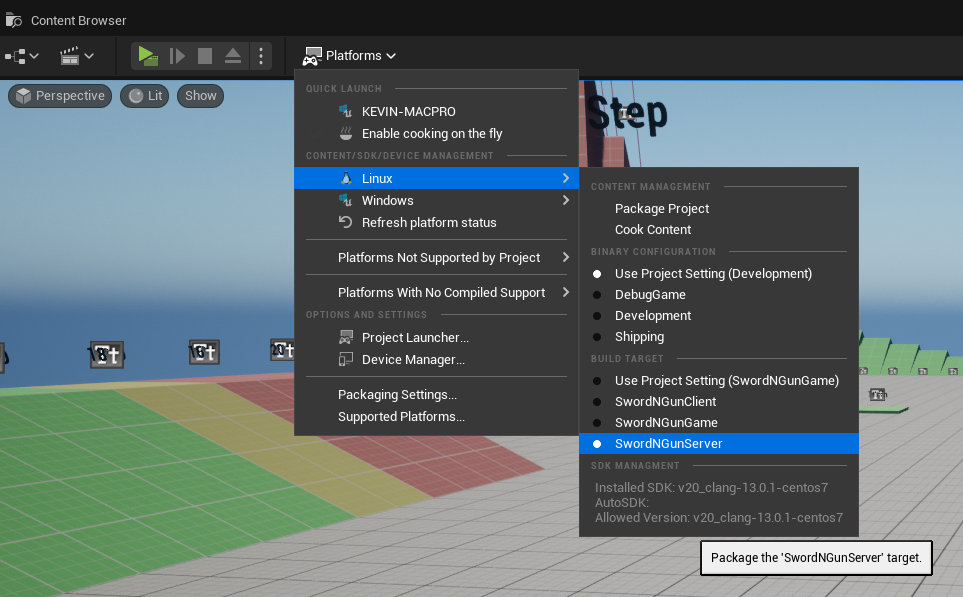This screenshot has height=597, width=963.
Task: Open Project Launcher
Action: tap(436, 337)
